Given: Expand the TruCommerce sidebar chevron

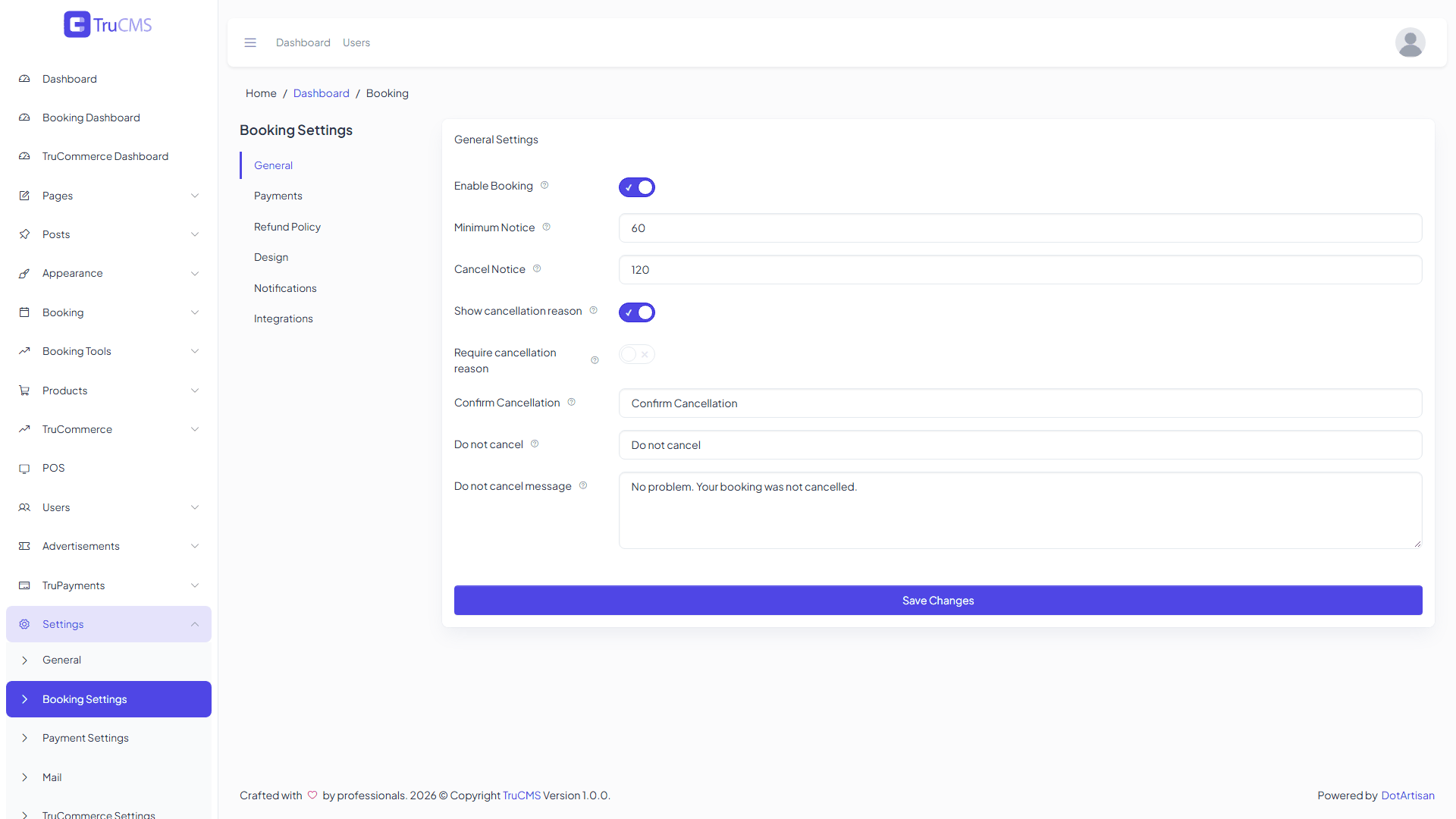Looking at the screenshot, I should [195, 429].
